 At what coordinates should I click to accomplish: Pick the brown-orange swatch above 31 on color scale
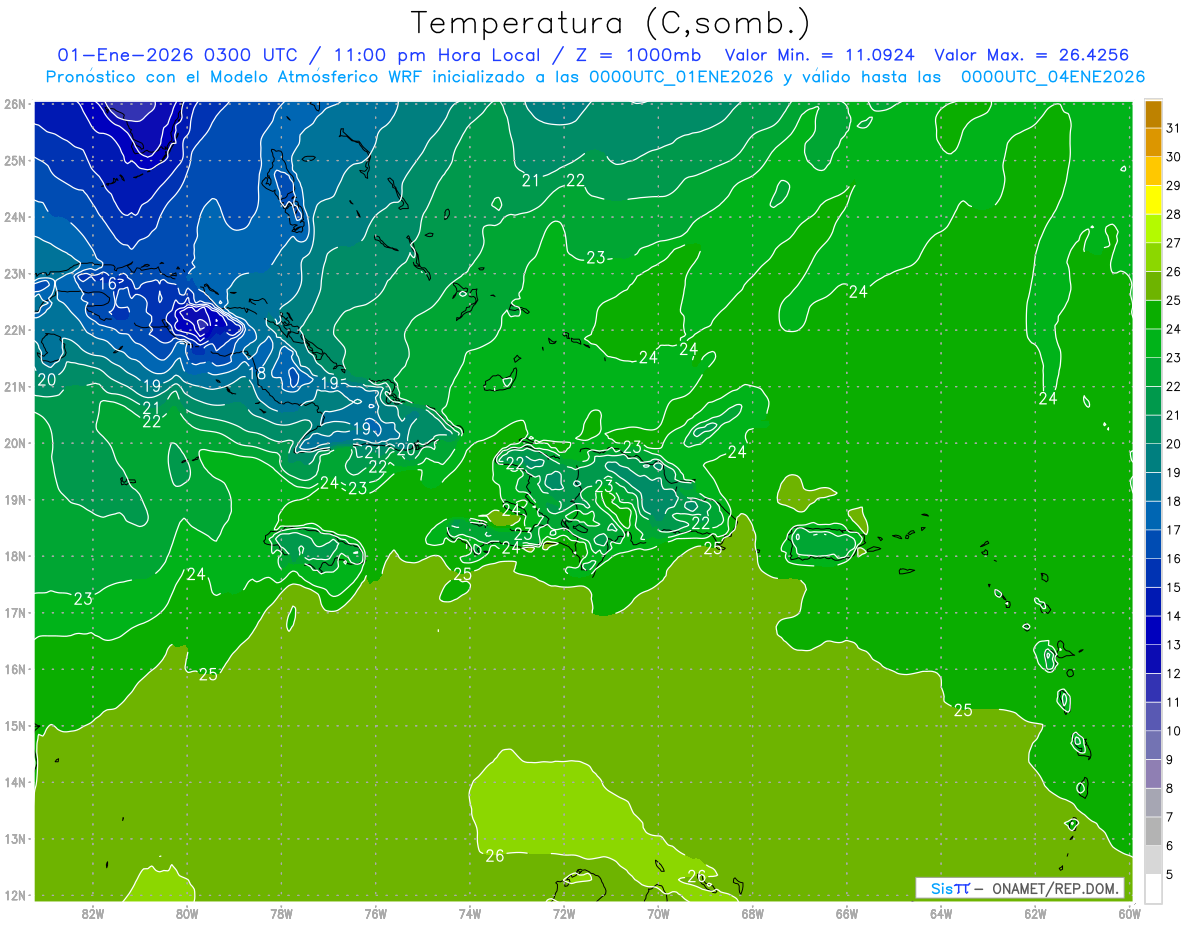pos(1153,114)
